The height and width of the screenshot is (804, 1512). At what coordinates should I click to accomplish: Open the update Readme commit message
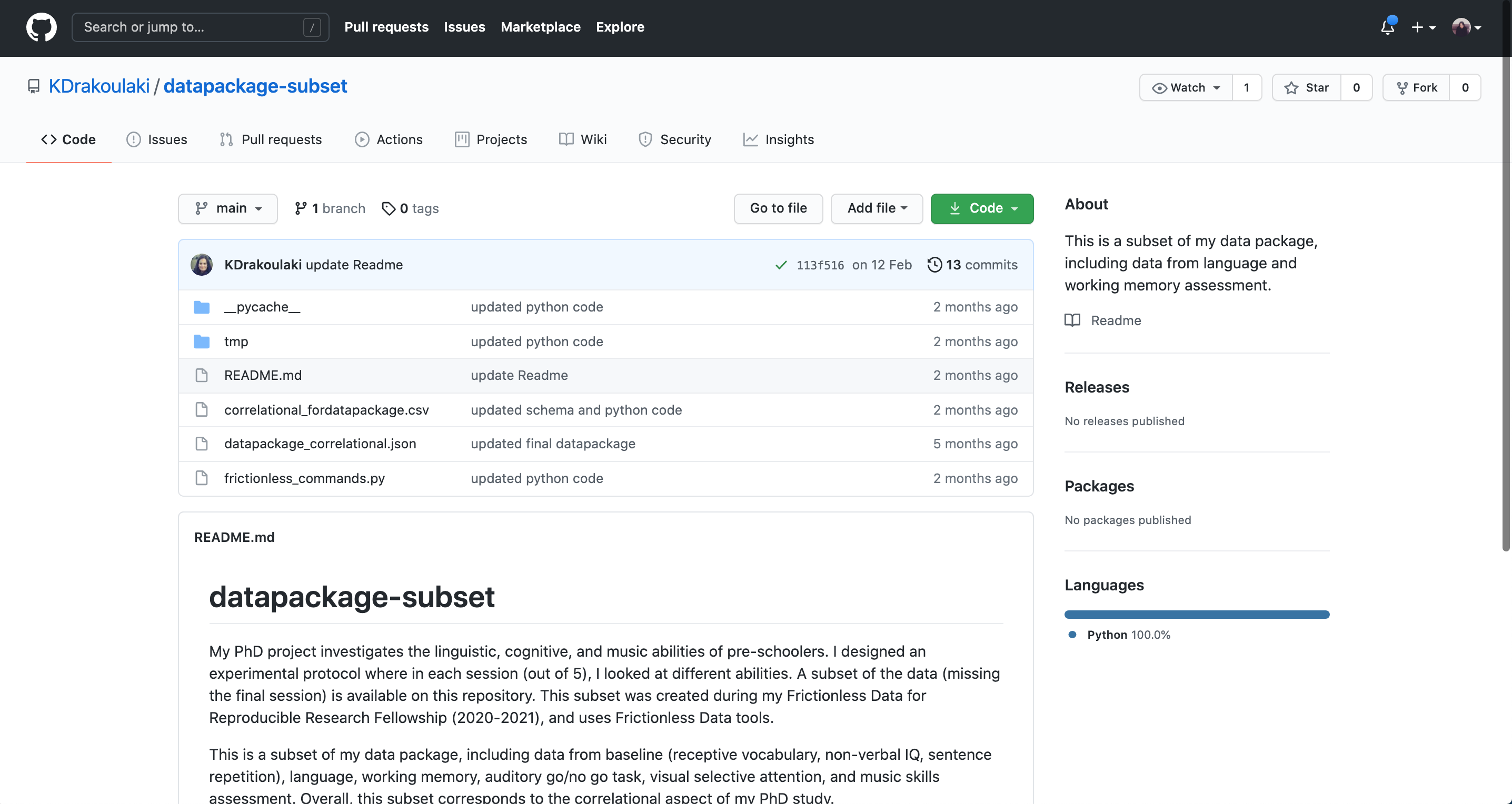pyautogui.click(x=354, y=265)
